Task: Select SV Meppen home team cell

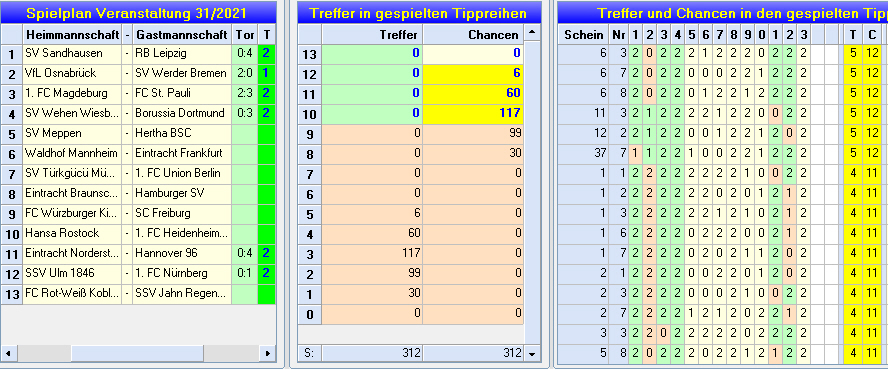Action: click(x=72, y=134)
